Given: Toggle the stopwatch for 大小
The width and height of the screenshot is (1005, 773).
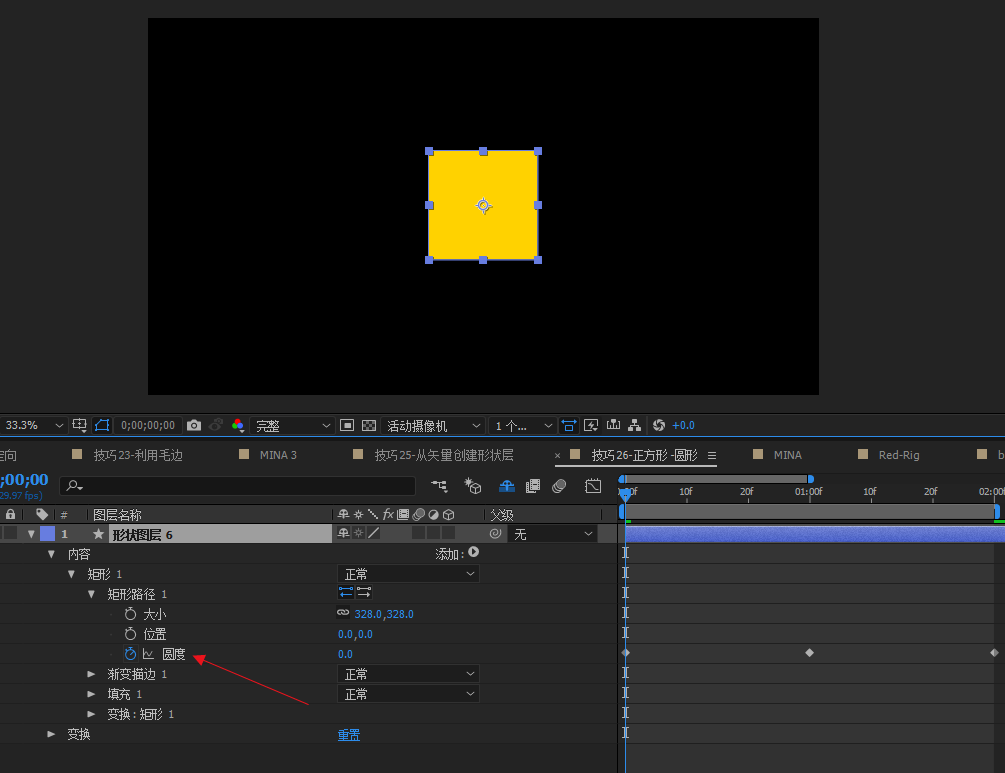Looking at the screenshot, I should [130, 614].
